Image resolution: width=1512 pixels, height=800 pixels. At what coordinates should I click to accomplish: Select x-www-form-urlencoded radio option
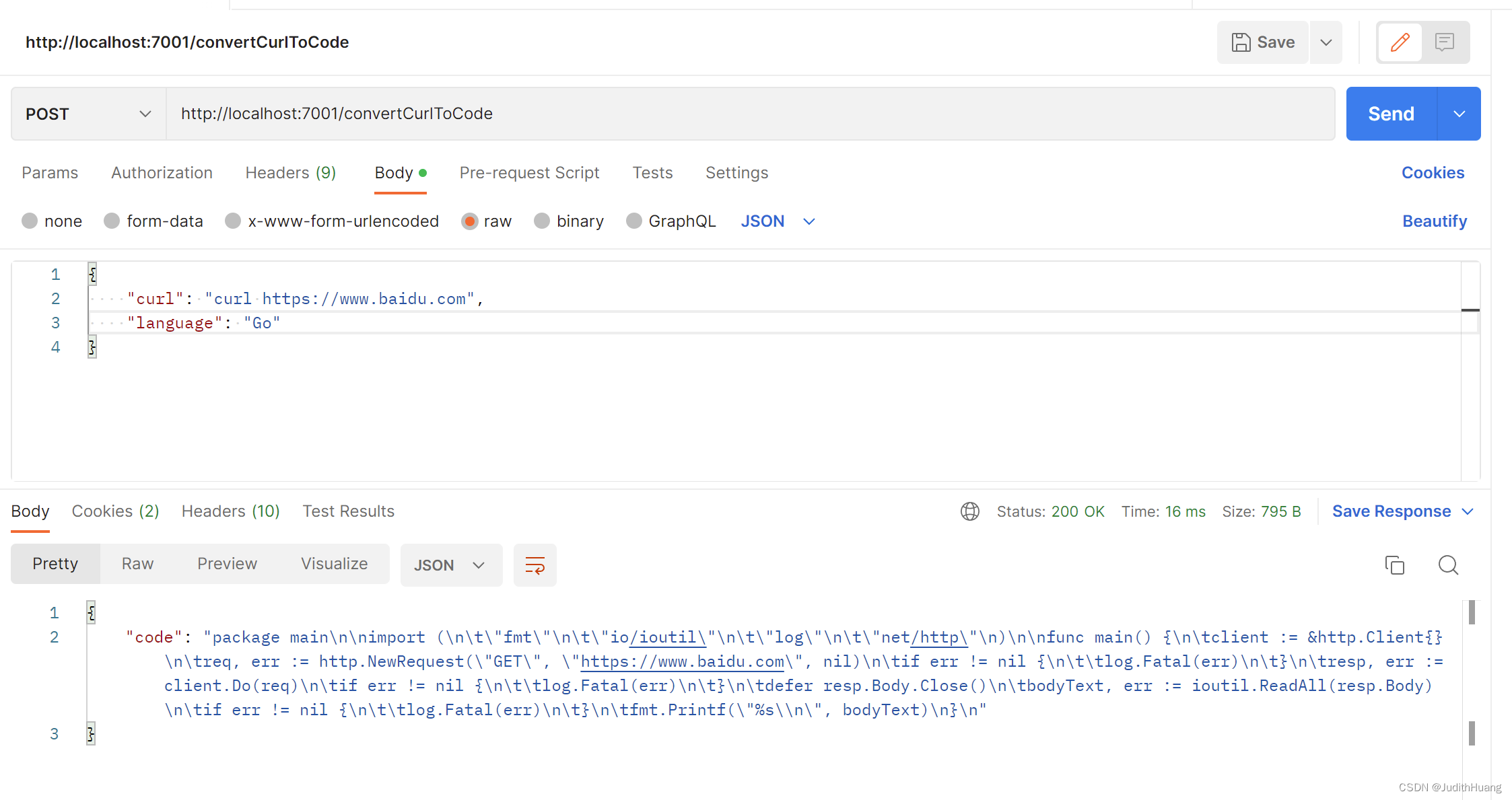pyautogui.click(x=233, y=221)
